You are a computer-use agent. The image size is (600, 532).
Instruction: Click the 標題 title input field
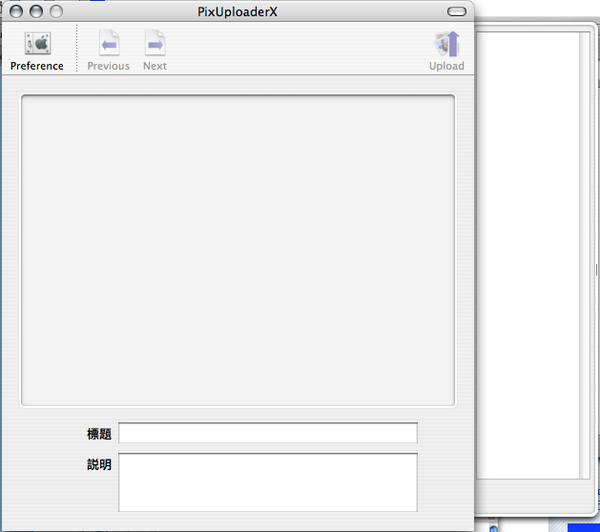[x=268, y=433]
